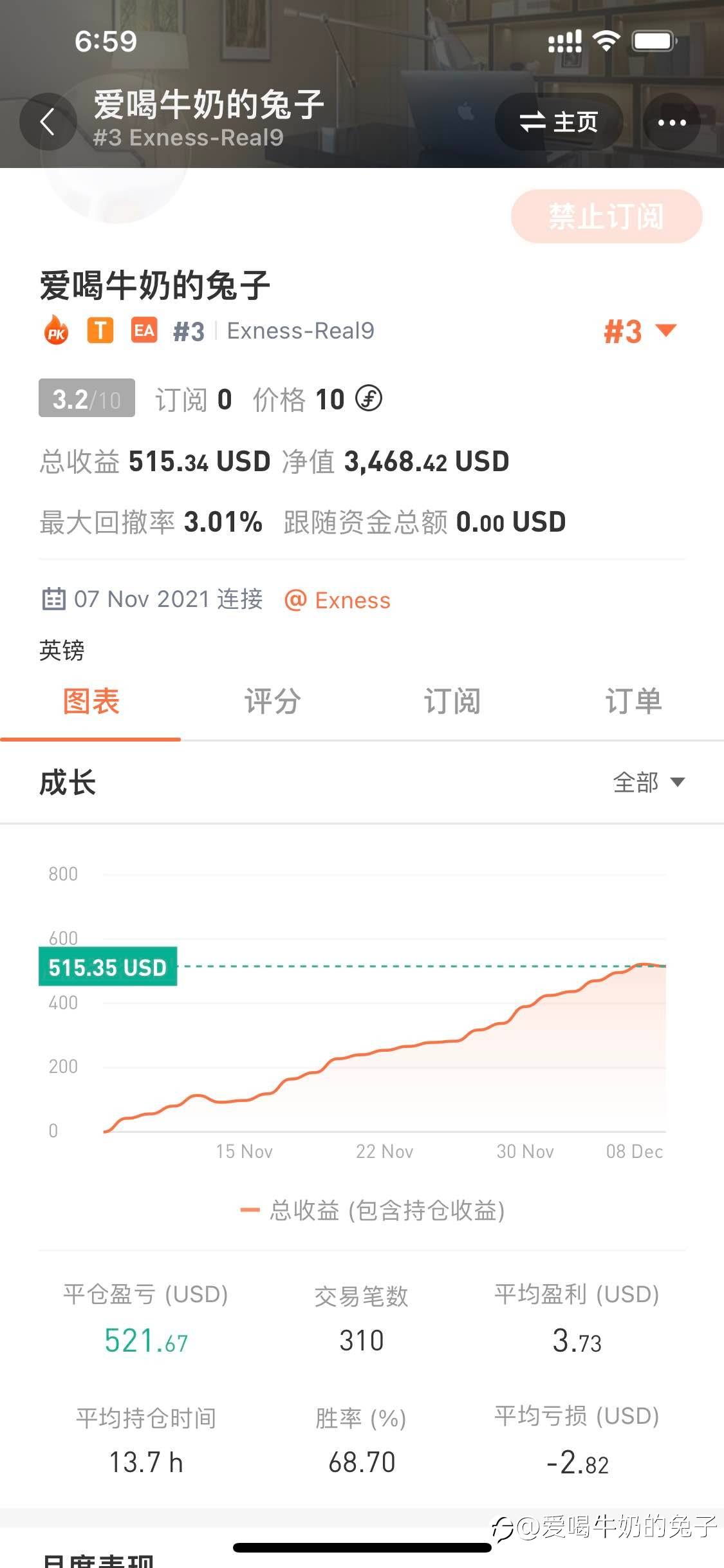The image size is (724, 1568).
Task: Switch to the 评分 rating tab
Action: tap(272, 702)
